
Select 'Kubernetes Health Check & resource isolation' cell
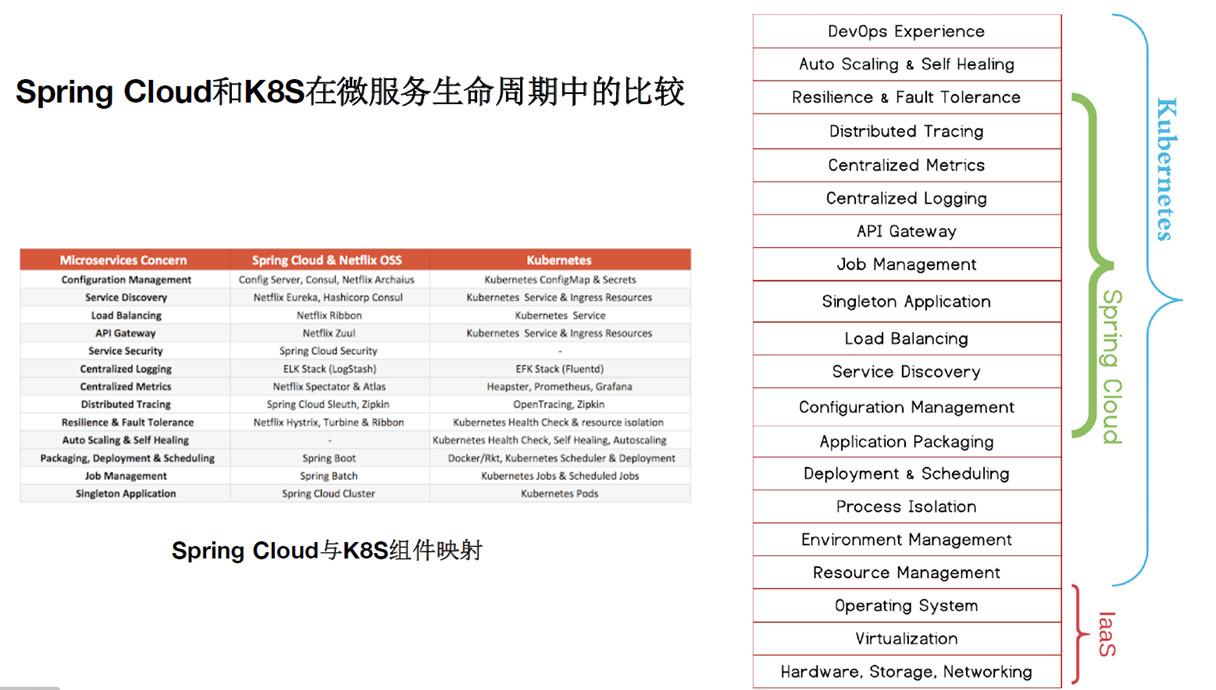coord(559,423)
